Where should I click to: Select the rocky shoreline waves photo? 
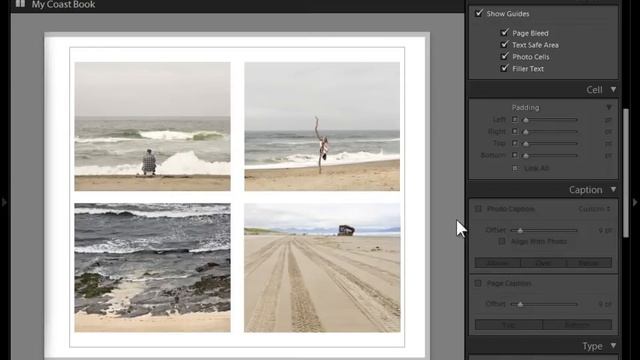tap(152, 267)
